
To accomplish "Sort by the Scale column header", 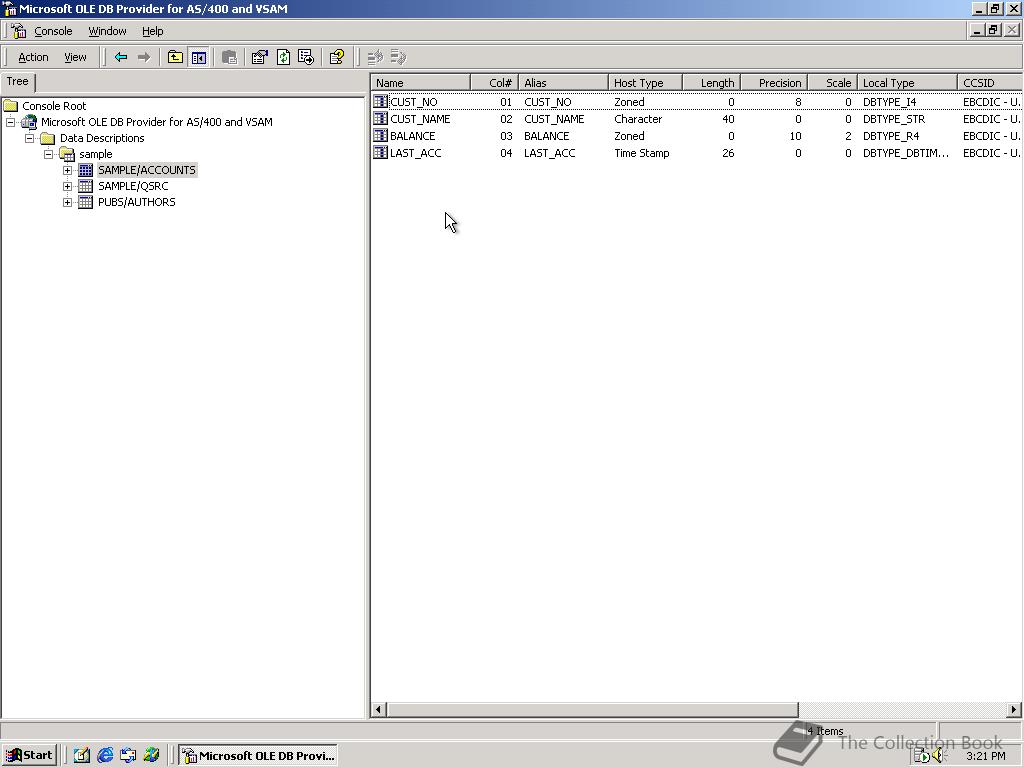I will click(x=833, y=83).
